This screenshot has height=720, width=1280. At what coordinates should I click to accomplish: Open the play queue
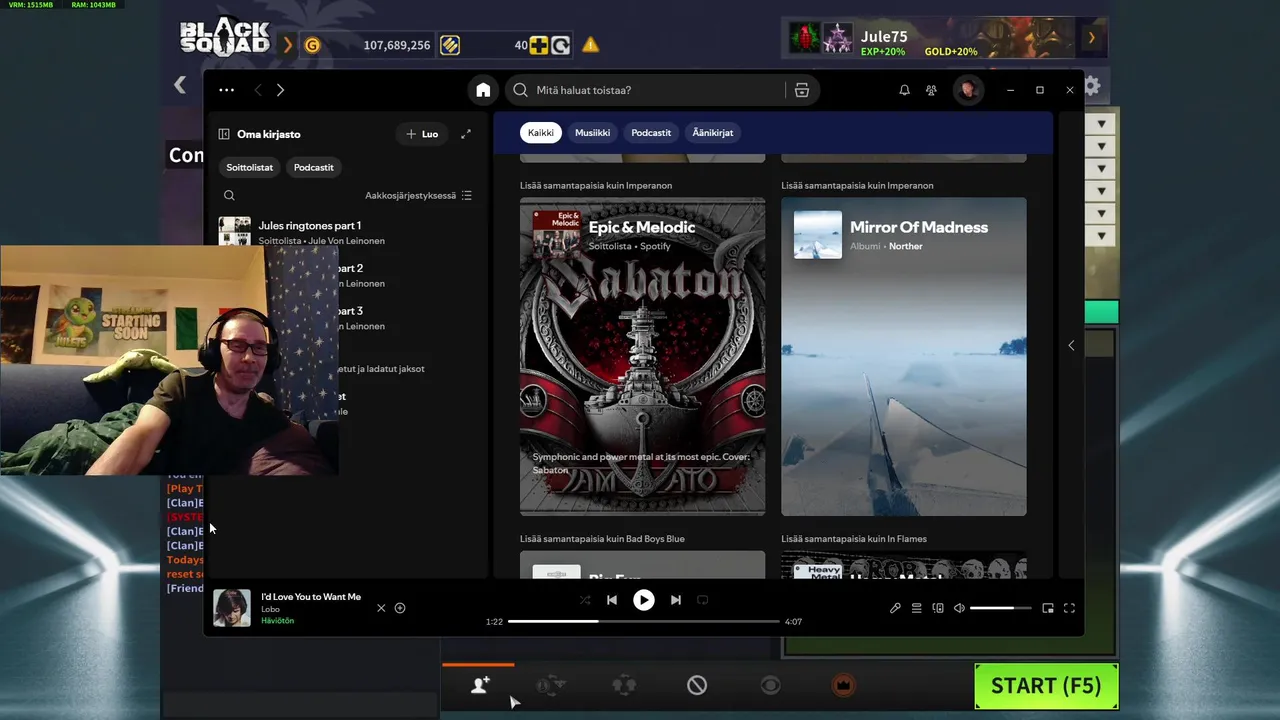(916, 608)
